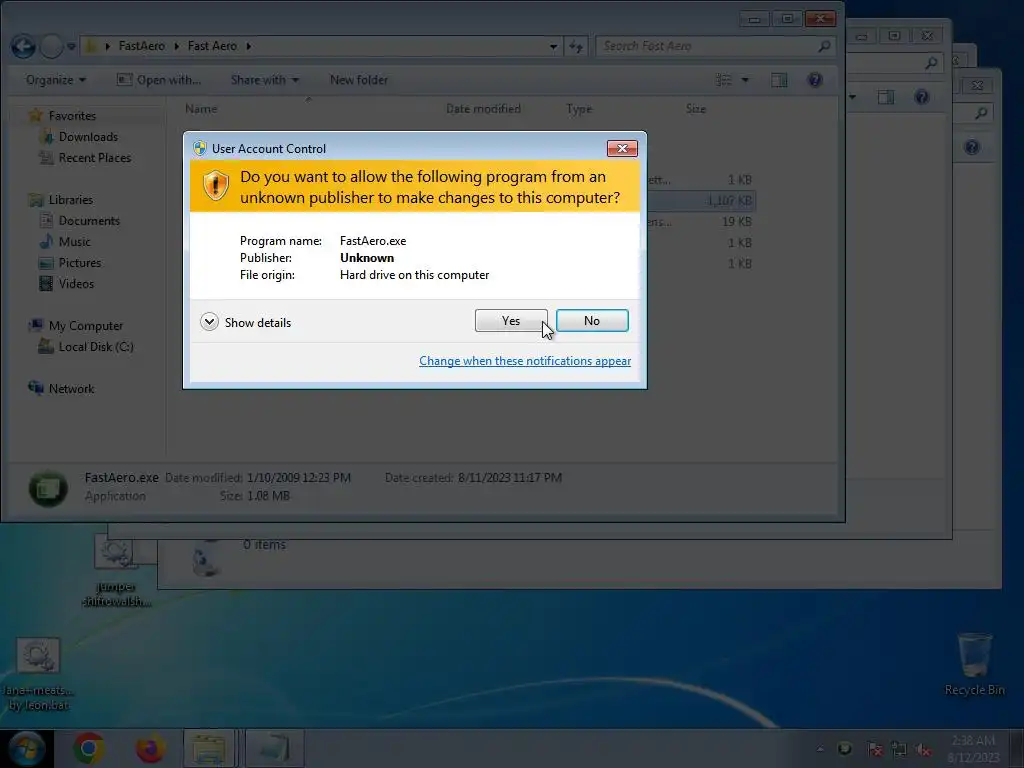
Task: Click Windows Start button
Action: click(x=26, y=748)
